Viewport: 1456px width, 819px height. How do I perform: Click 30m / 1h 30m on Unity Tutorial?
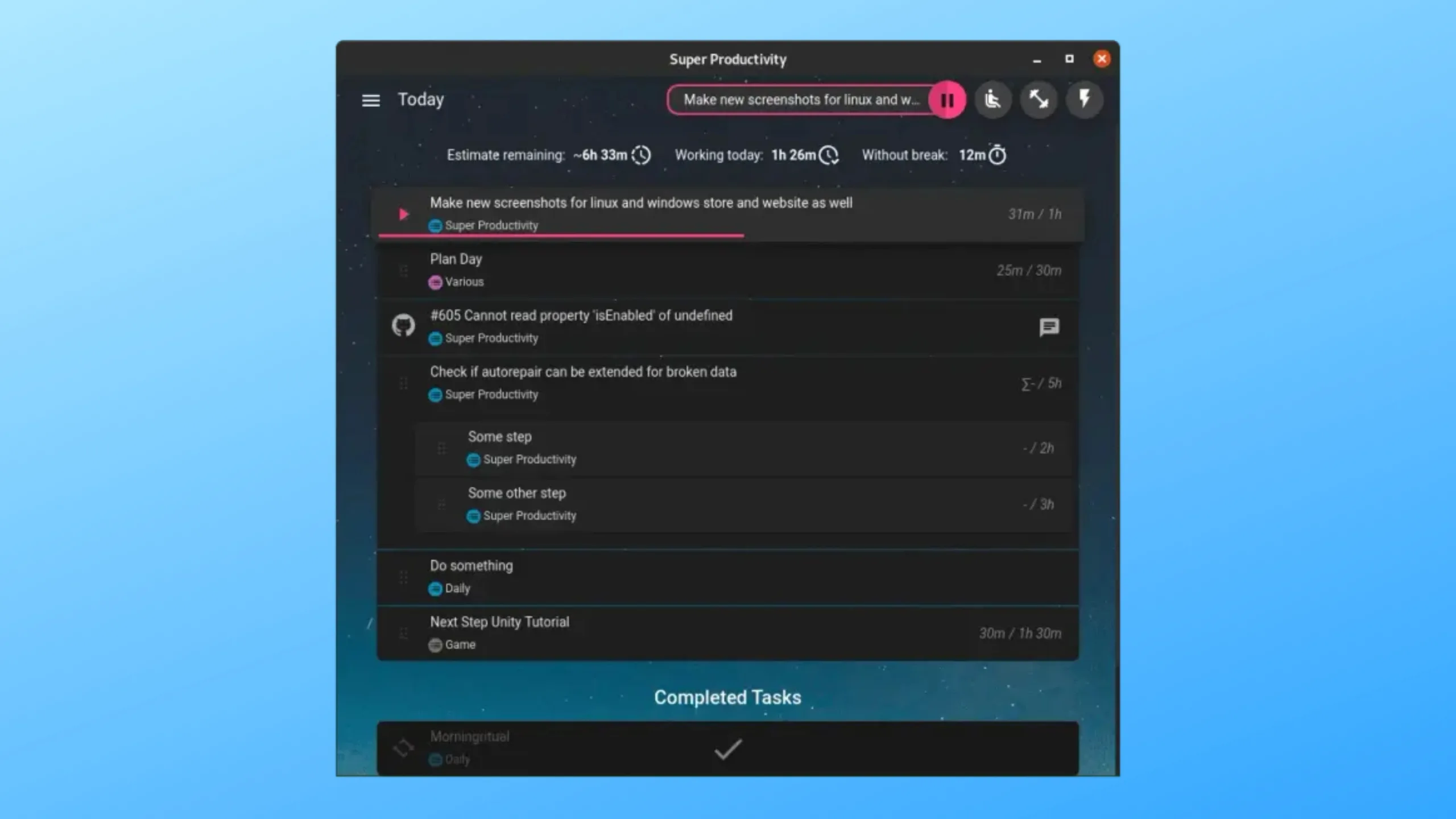(x=1020, y=634)
